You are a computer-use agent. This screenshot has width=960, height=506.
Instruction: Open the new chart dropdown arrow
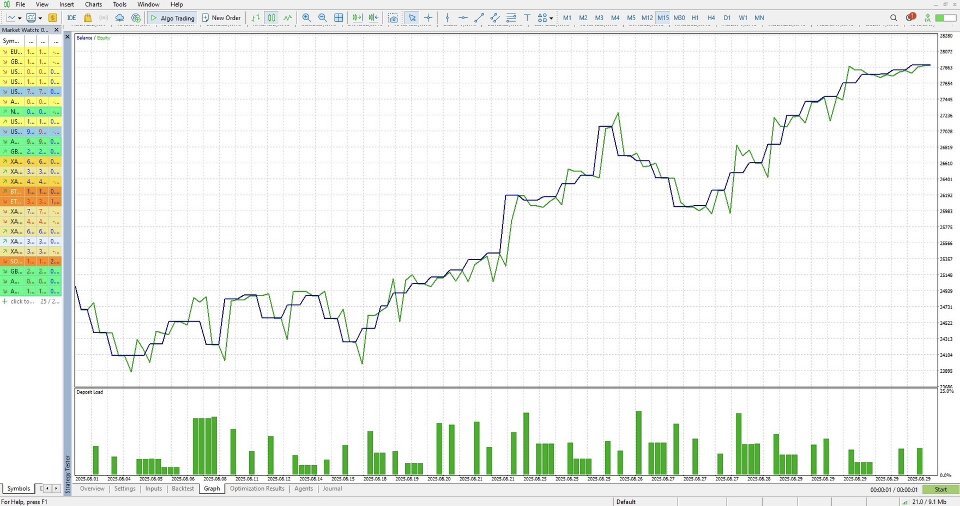(20, 18)
